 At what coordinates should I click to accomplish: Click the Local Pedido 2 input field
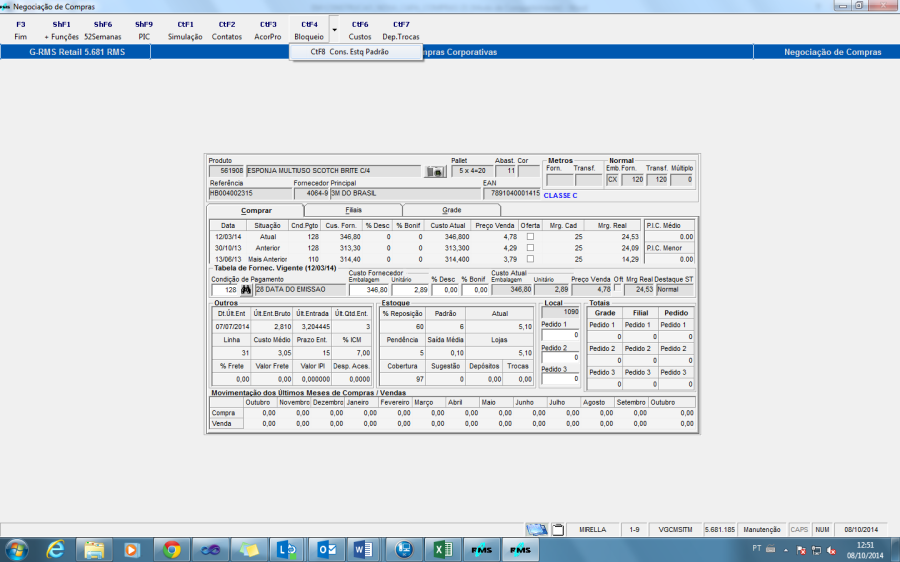tap(560, 358)
